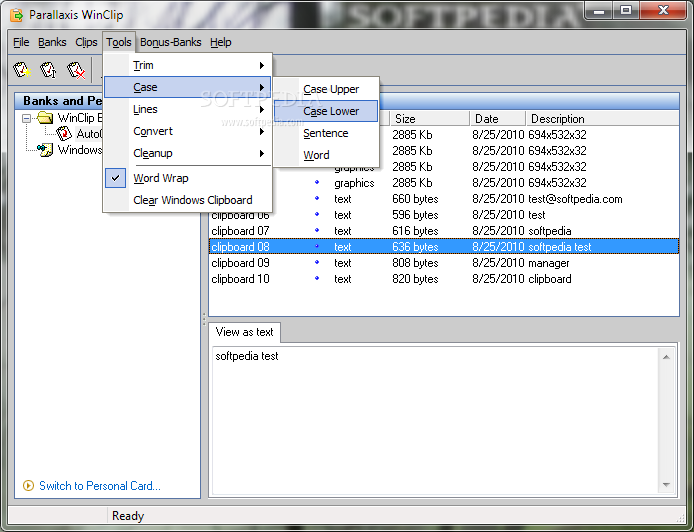Minimize the WinClip window
694x532 pixels.
pyautogui.click(x=599, y=11)
